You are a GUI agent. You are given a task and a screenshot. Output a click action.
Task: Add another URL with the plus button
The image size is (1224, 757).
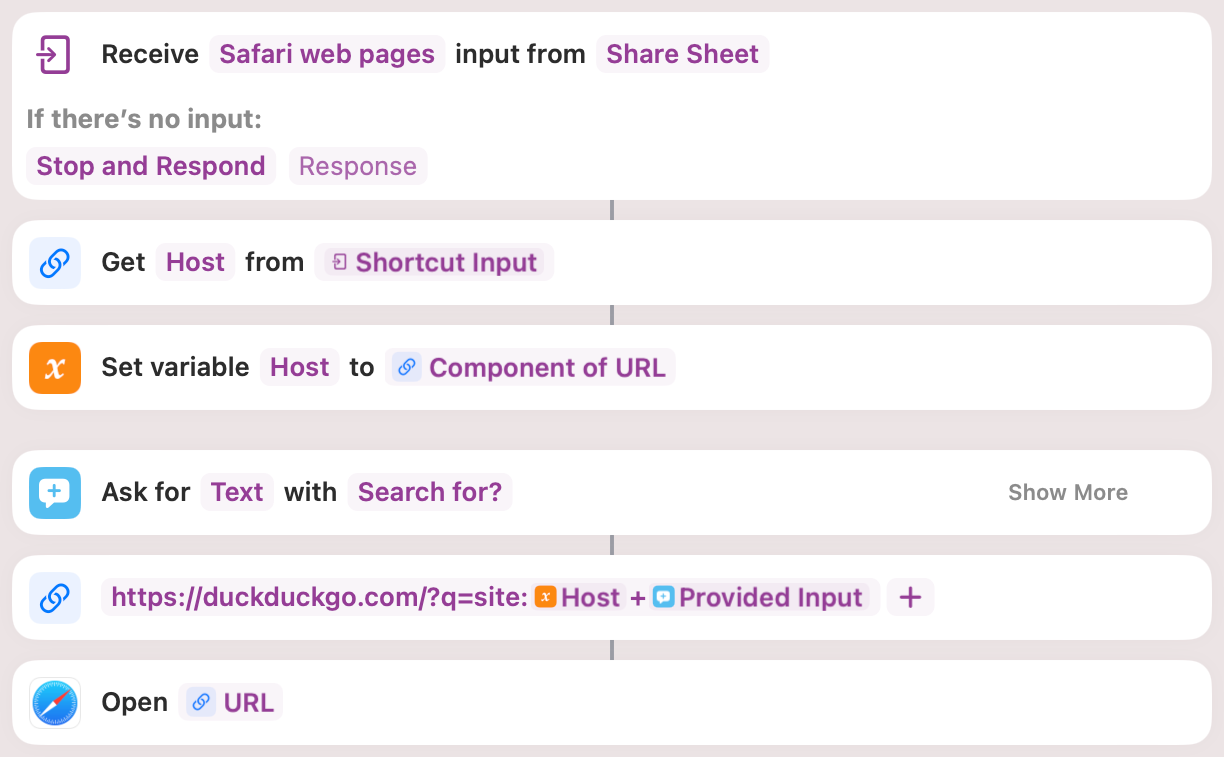(x=910, y=597)
